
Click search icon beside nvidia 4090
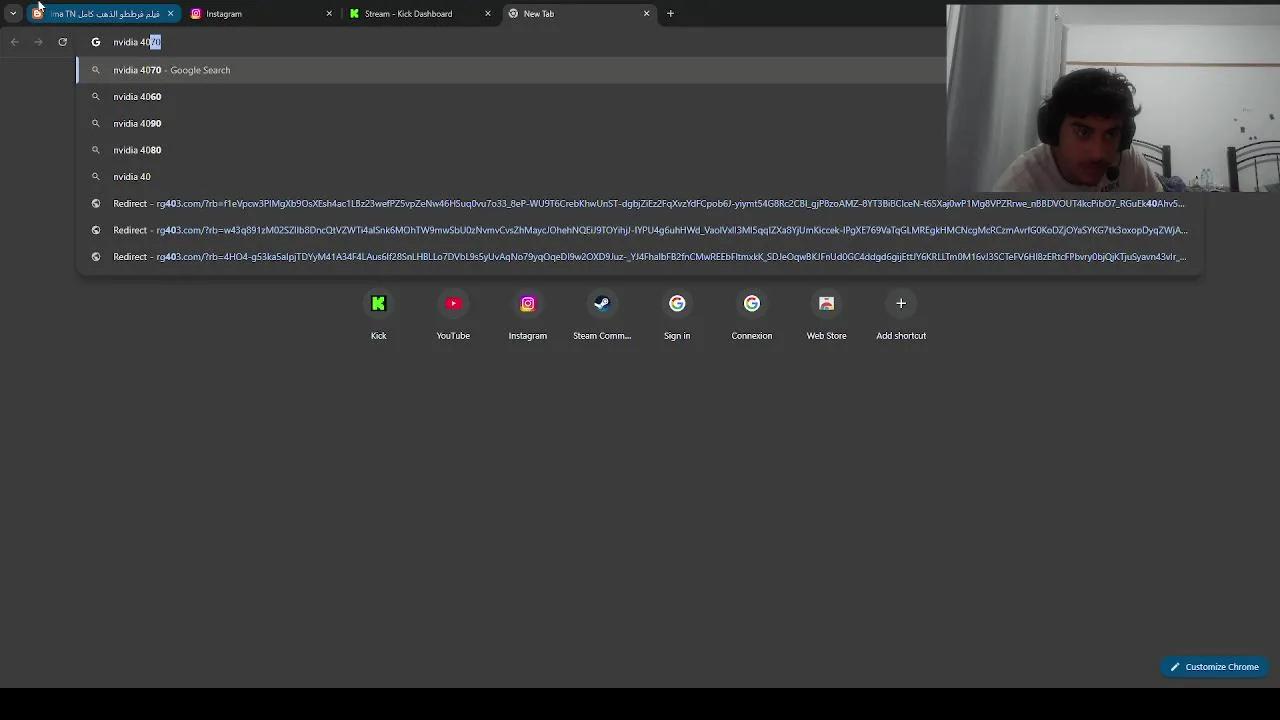[x=96, y=123]
